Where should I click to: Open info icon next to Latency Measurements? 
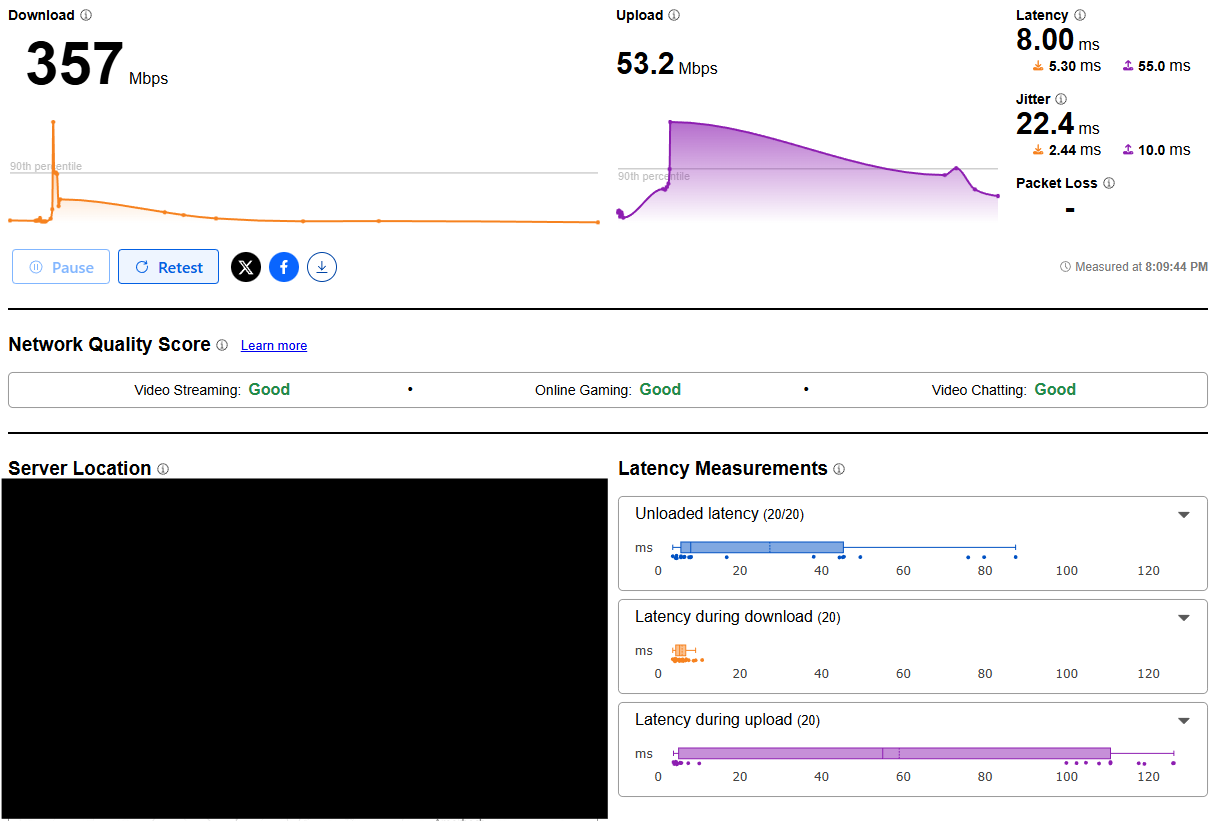pos(839,469)
